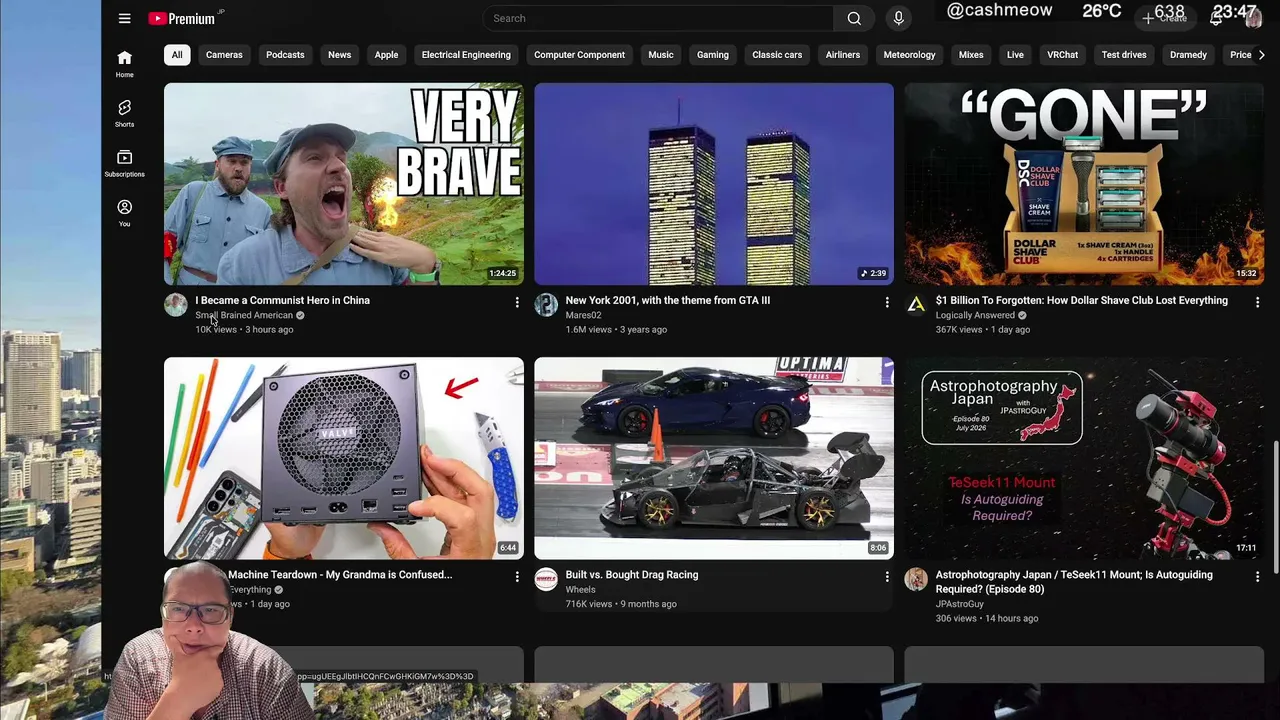Image resolution: width=1280 pixels, height=720 pixels.
Task: Open title 'I Became a Communist Hero in China'
Action: point(282,300)
